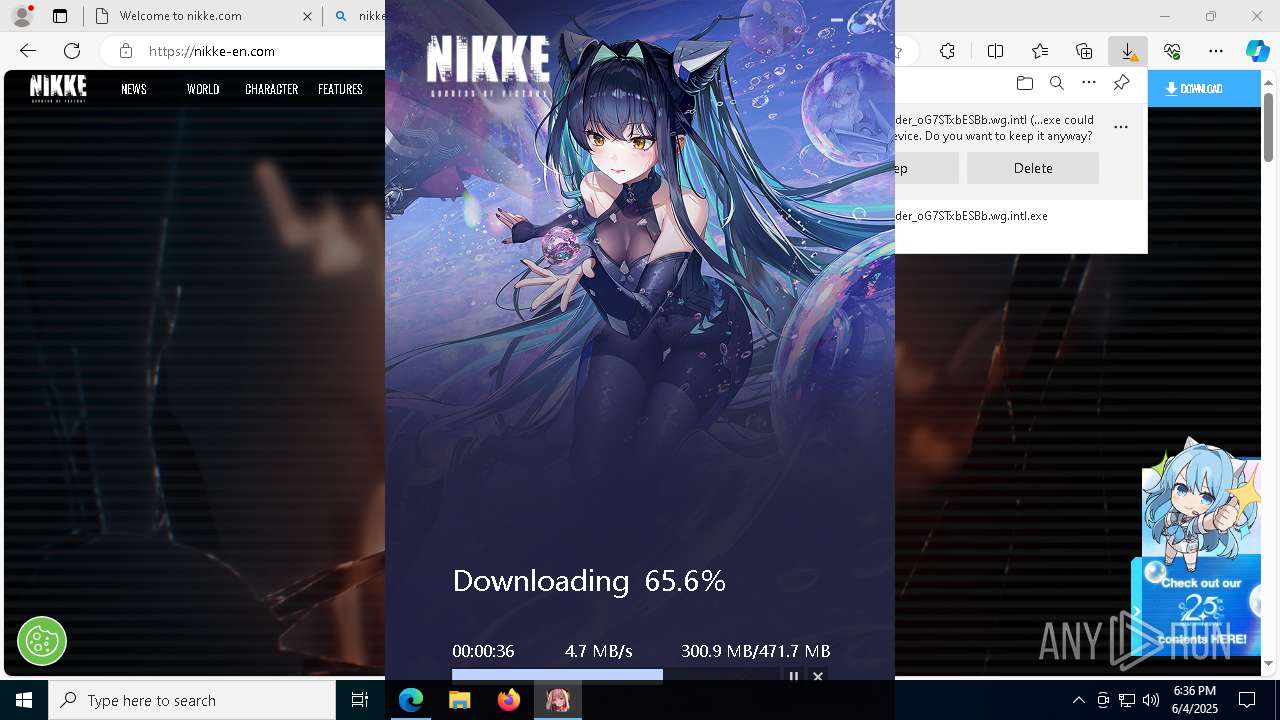Open NEWS in nikke site navigation
The width and height of the screenshot is (1280, 720).
134,89
